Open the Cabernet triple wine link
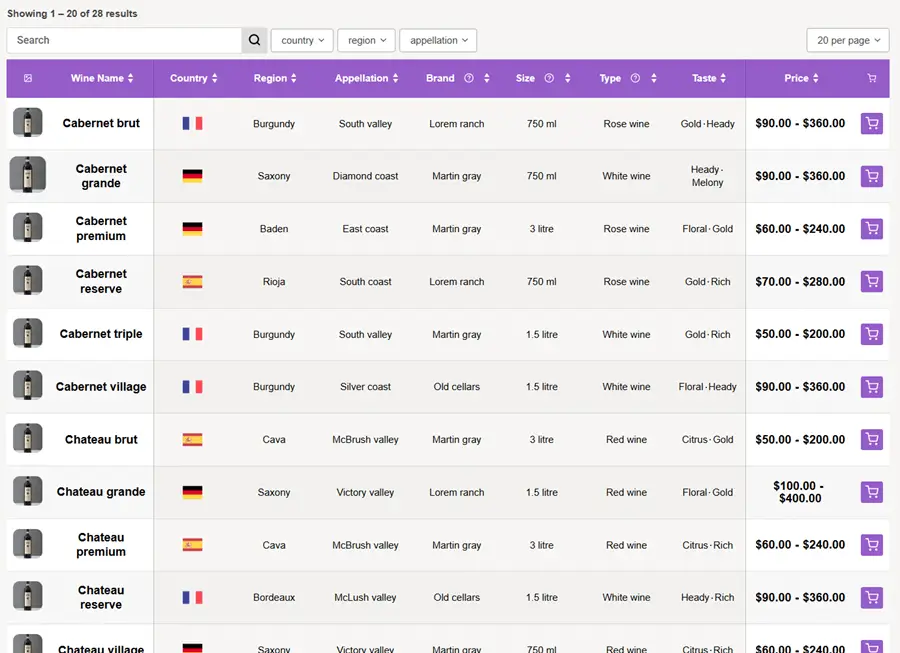 click(101, 334)
